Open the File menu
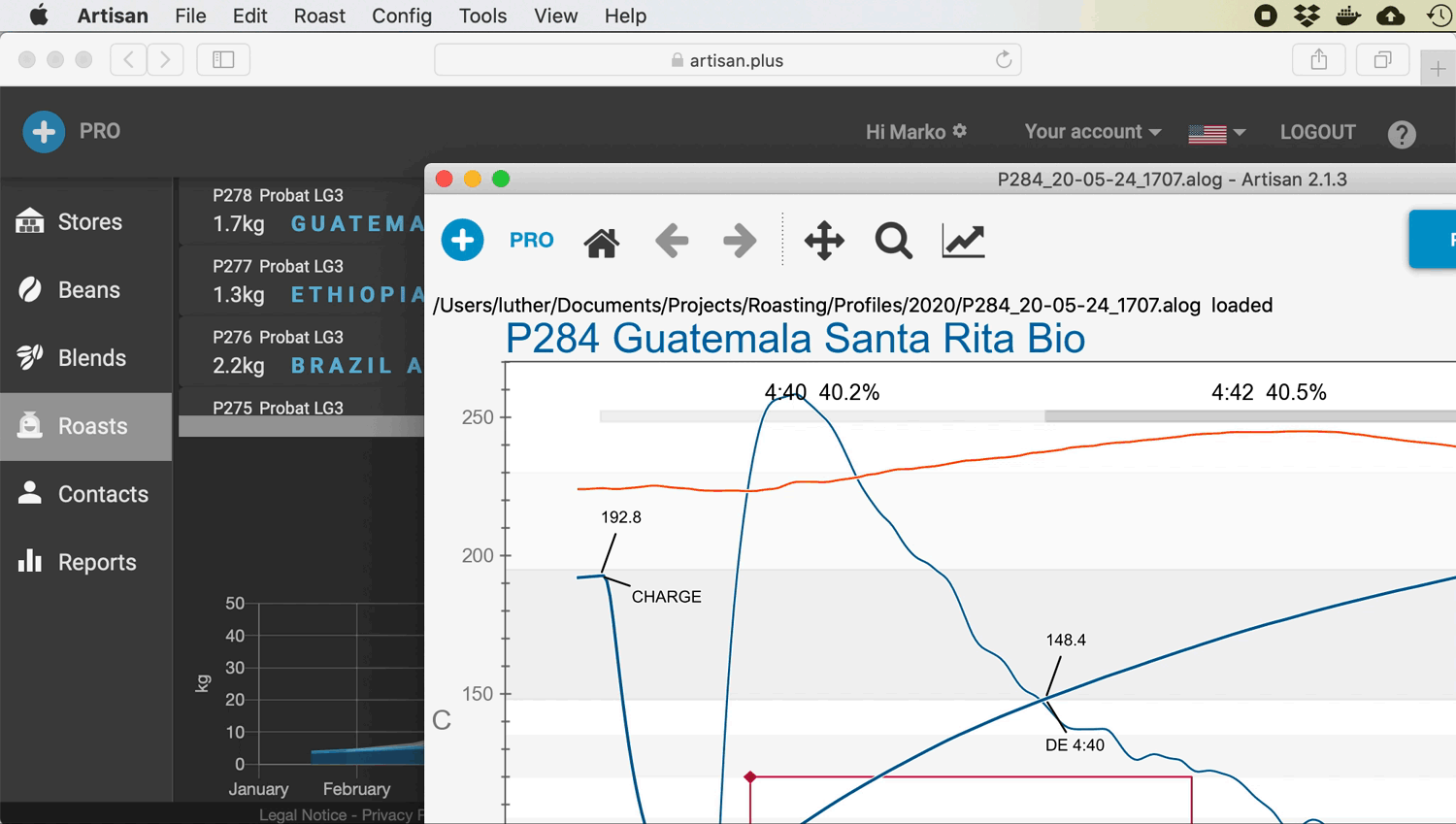The height and width of the screenshot is (824, 1456). (x=190, y=16)
